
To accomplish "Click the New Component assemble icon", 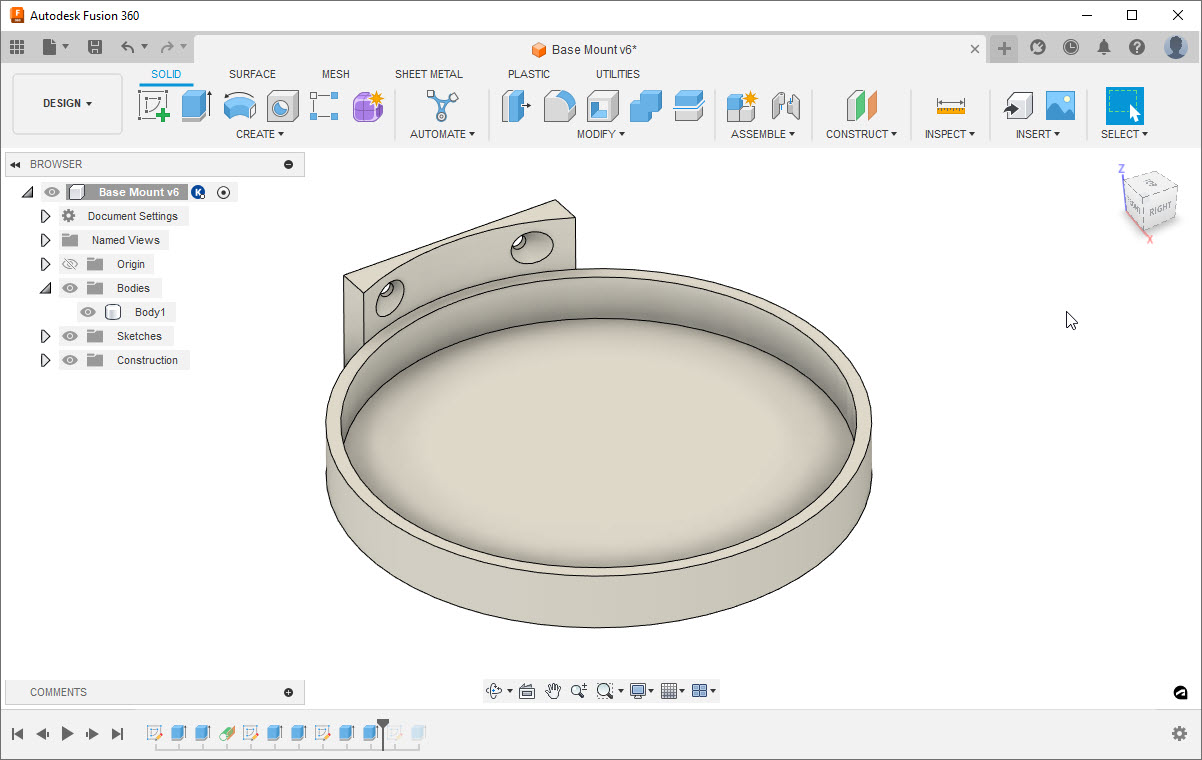I will tap(741, 105).
